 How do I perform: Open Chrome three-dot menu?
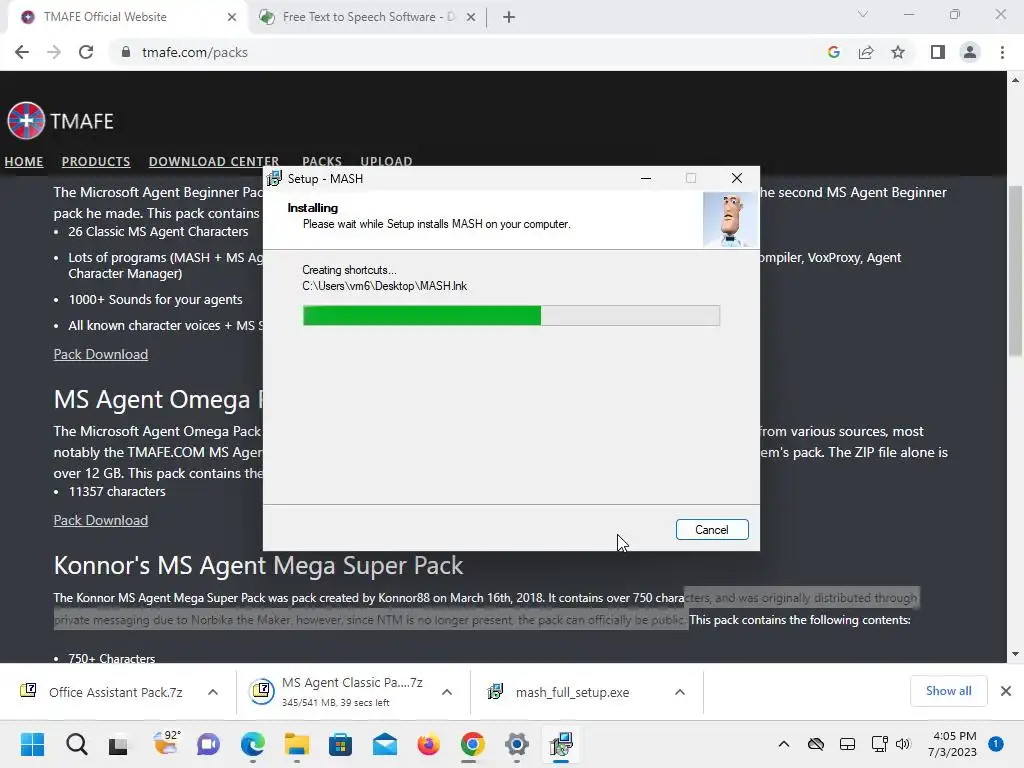[x=1002, y=52]
